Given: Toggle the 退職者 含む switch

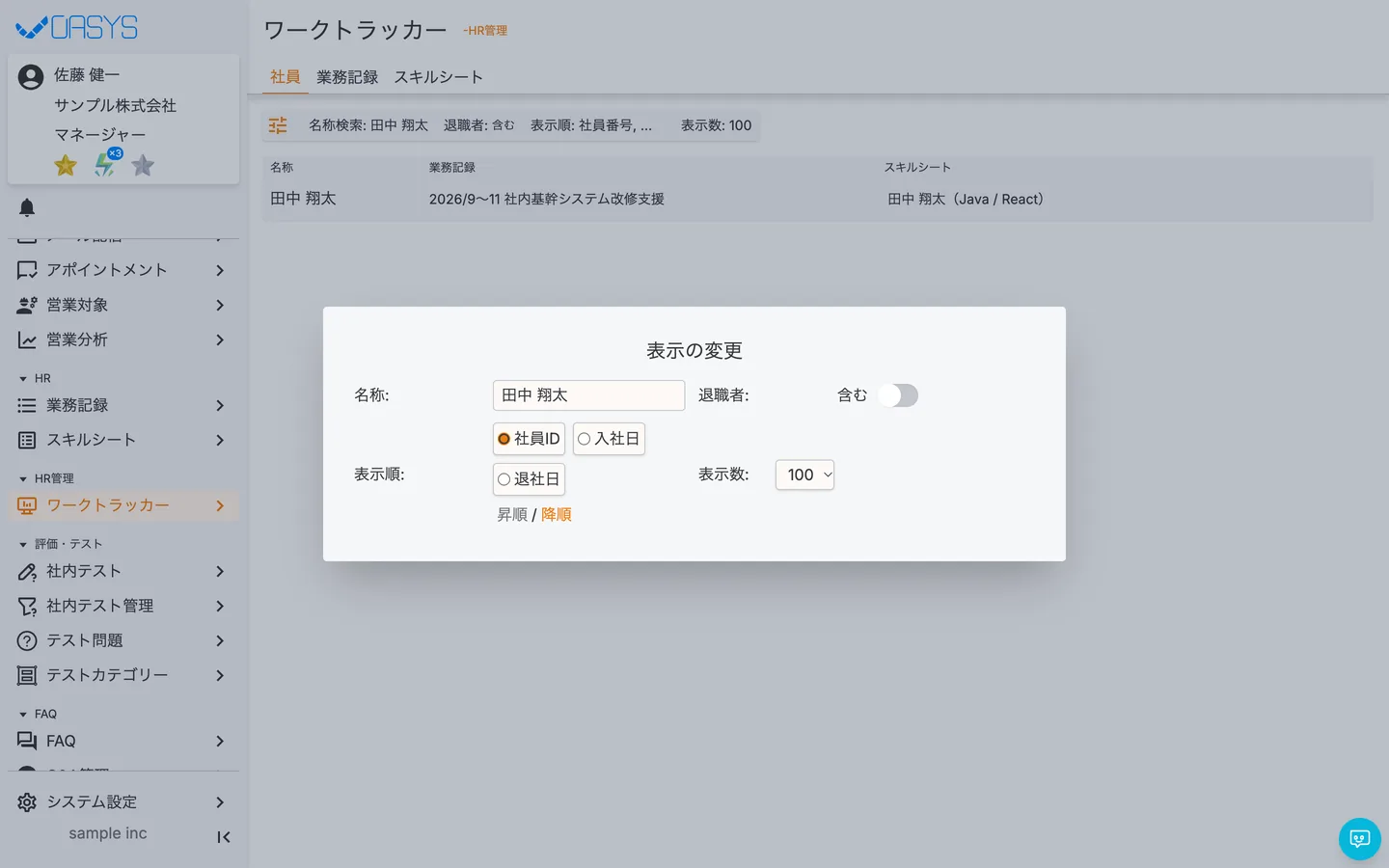Looking at the screenshot, I should coord(898,395).
